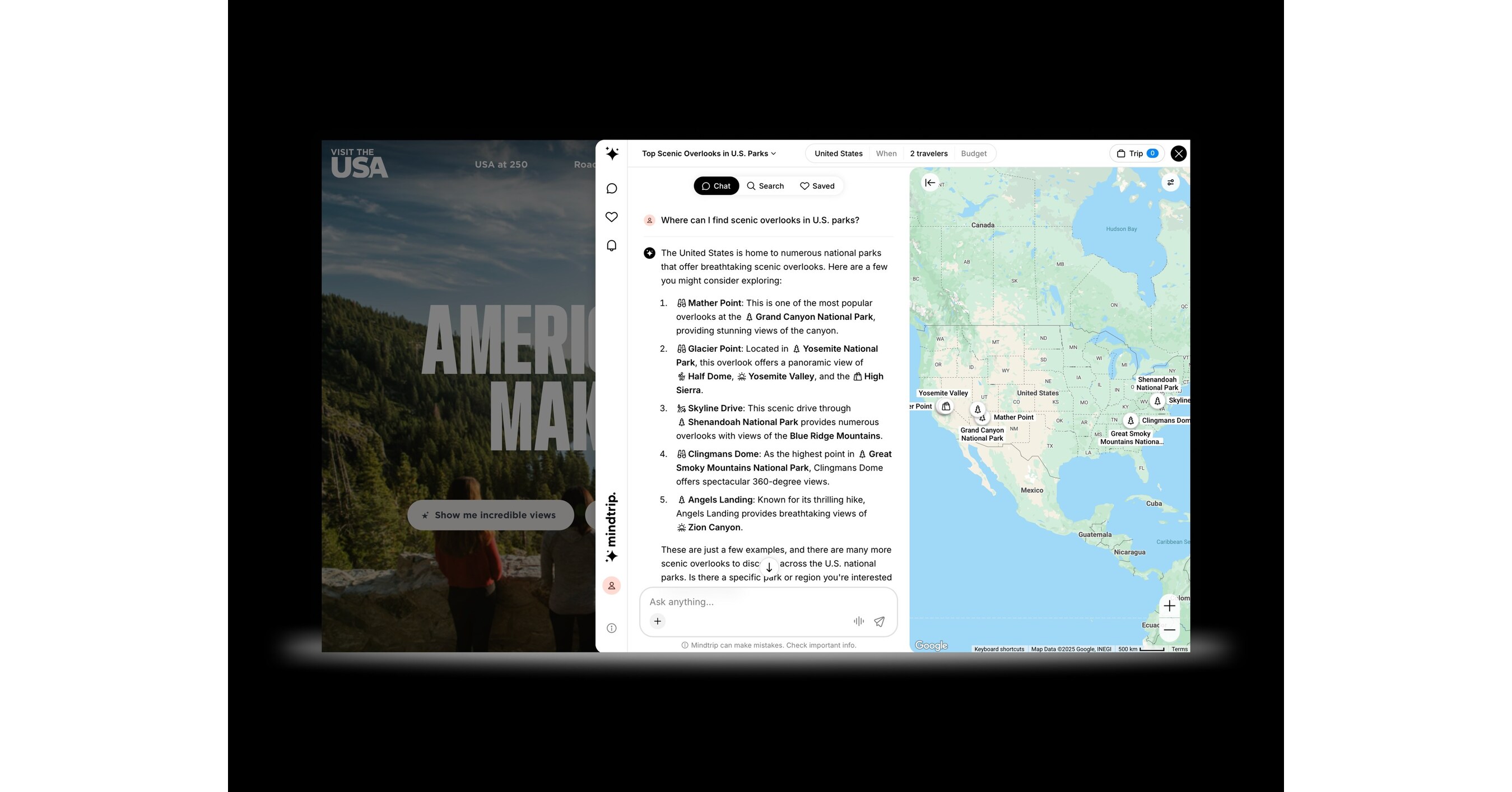Zoom out on the map
This screenshot has width=1512, height=792.
tap(1169, 630)
